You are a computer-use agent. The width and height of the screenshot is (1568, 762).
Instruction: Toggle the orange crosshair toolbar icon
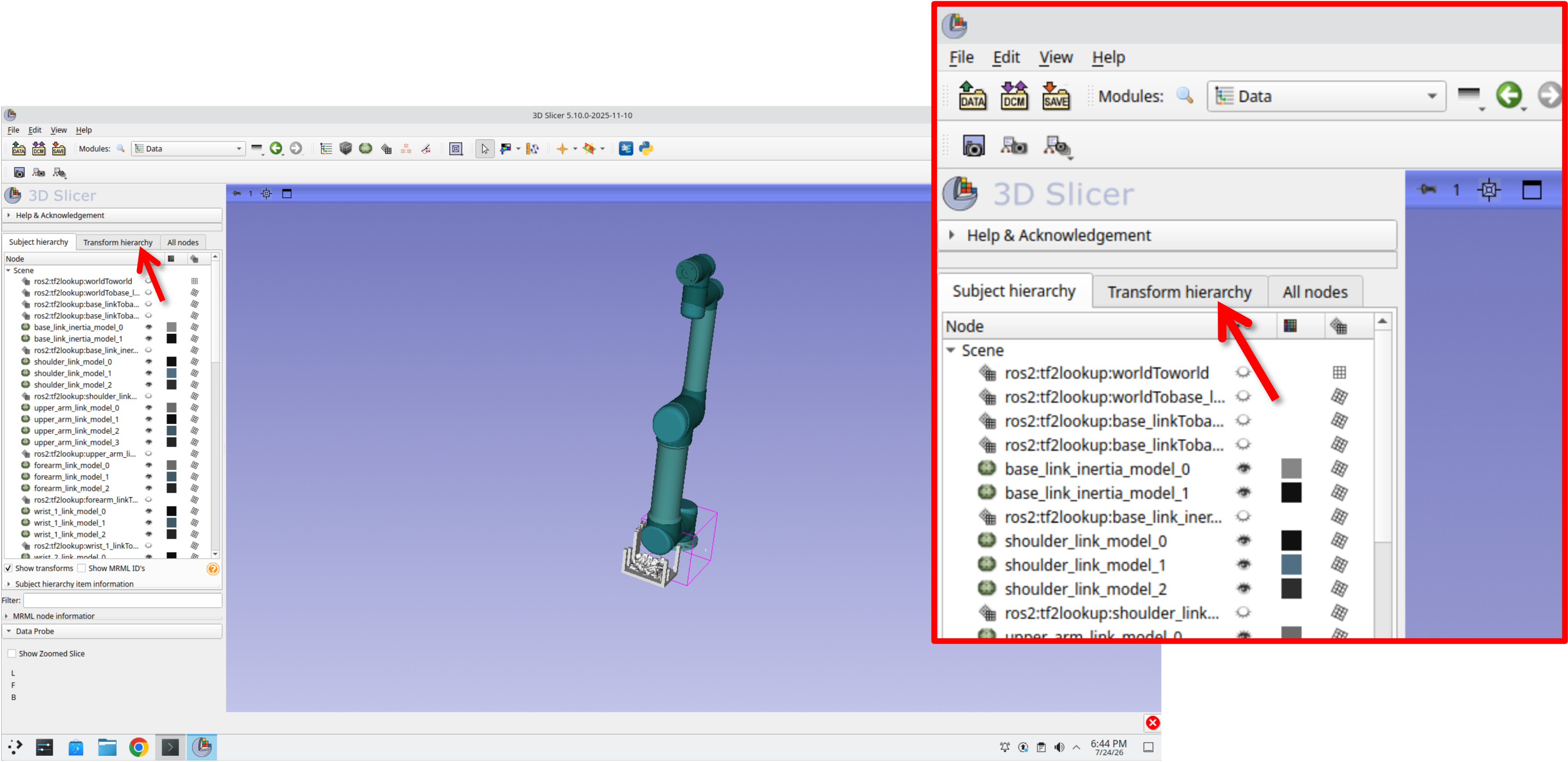click(562, 149)
